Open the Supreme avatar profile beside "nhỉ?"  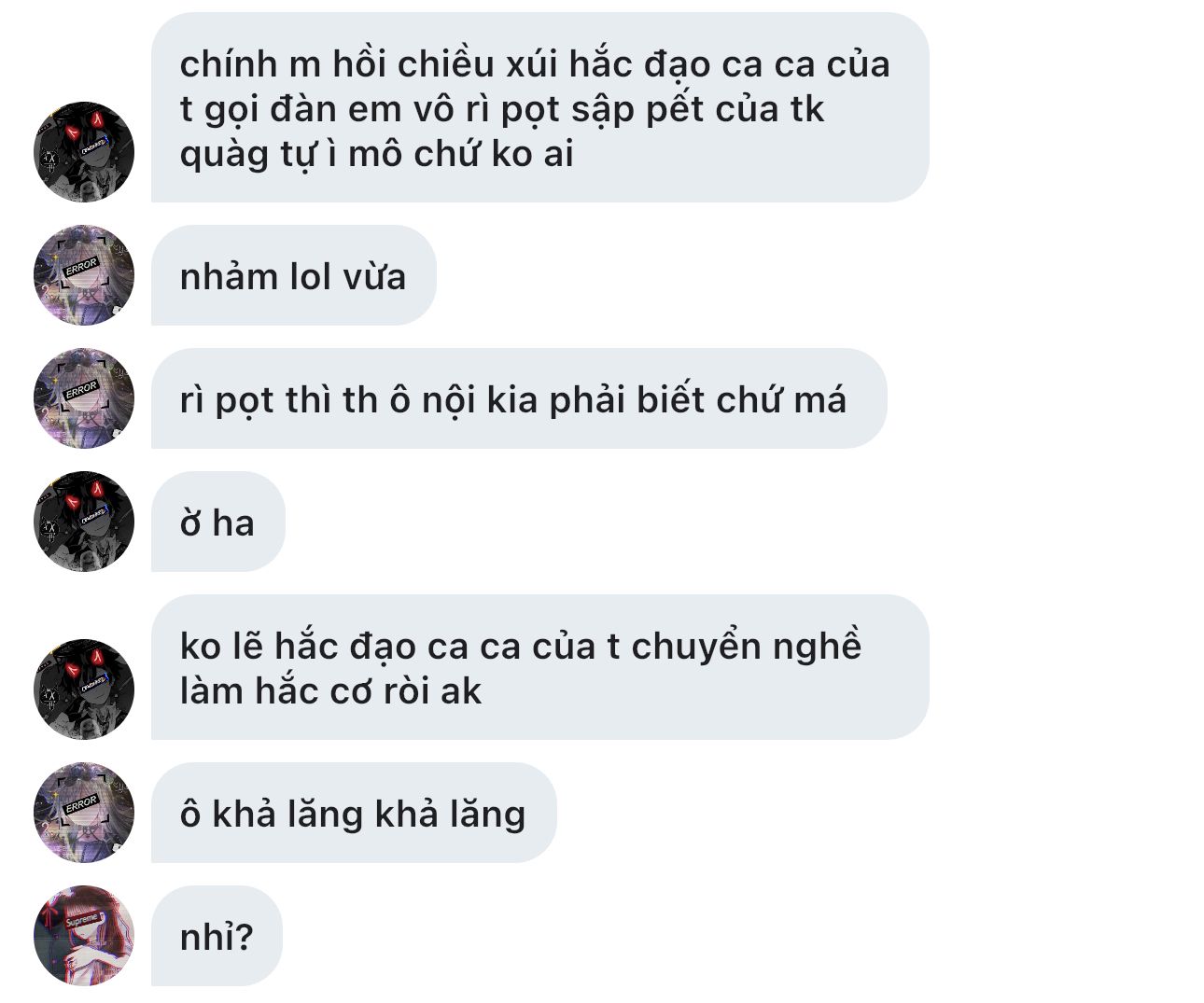tap(84, 936)
